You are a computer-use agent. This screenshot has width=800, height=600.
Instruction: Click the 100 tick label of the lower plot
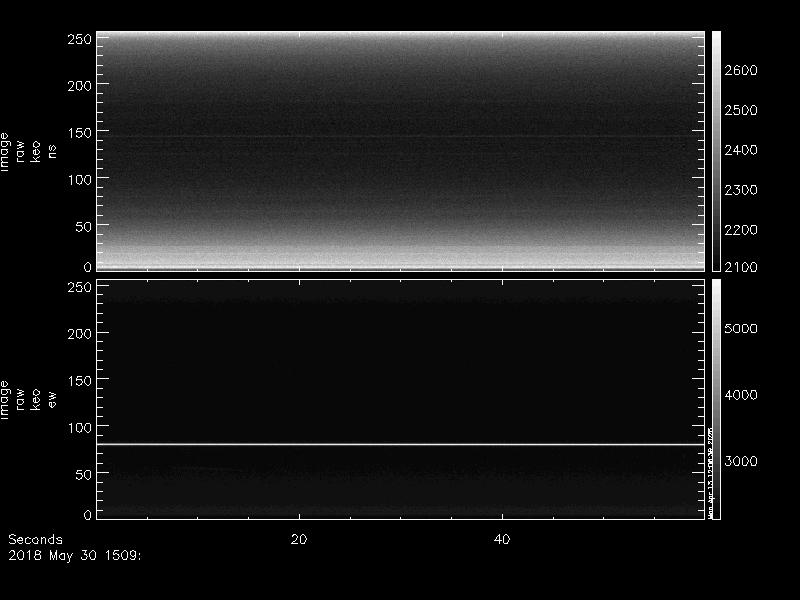click(80, 427)
